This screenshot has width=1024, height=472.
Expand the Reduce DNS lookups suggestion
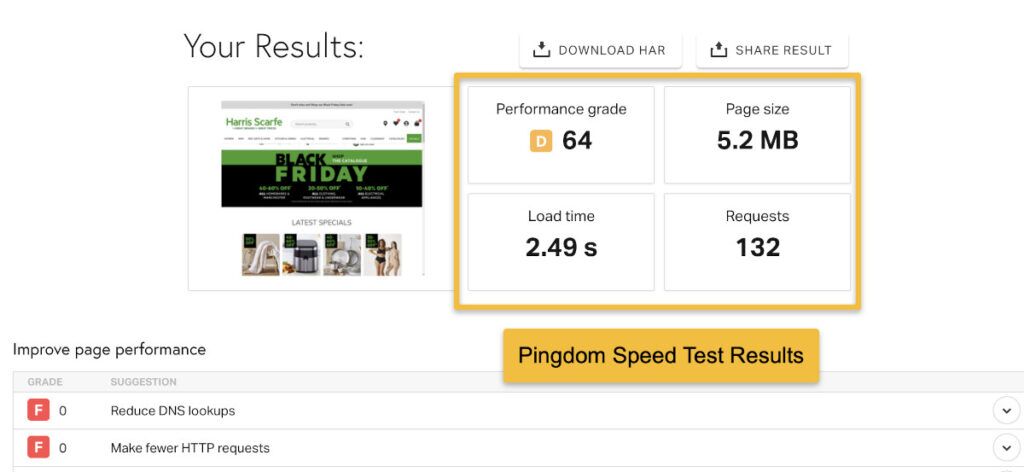click(x=1006, y=411)
